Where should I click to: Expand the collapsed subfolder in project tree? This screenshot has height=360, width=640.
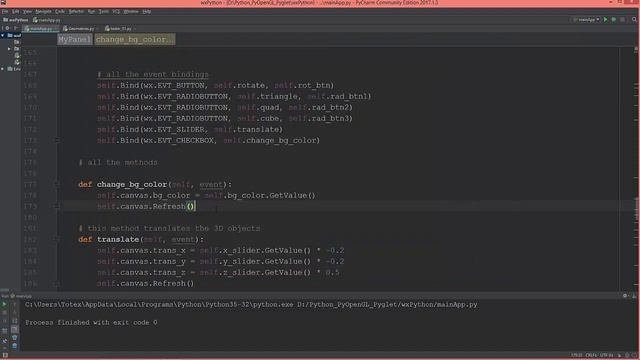click(x=9, y=49)
